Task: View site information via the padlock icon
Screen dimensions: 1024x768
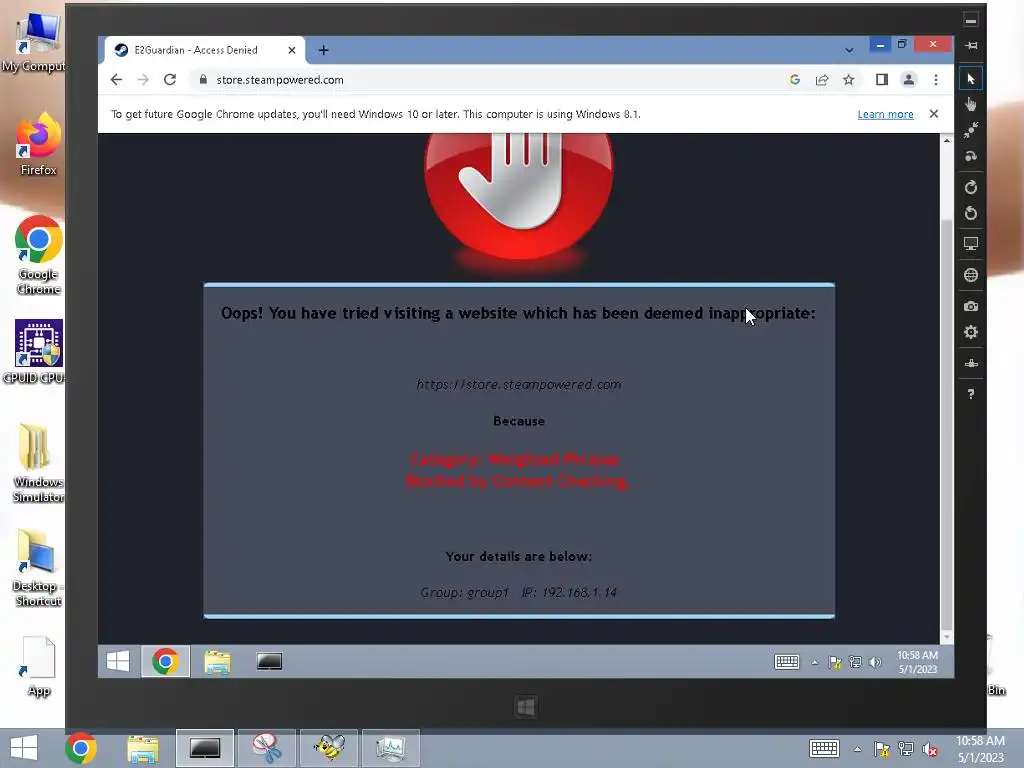Action: pyautogui.click(x=203, y=80)
